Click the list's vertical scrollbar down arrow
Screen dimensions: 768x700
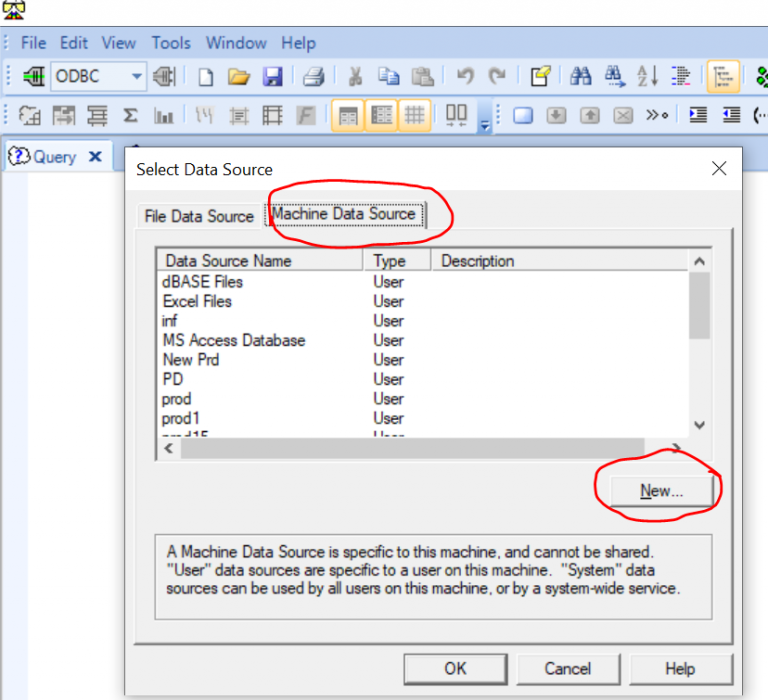pos(699,425)
